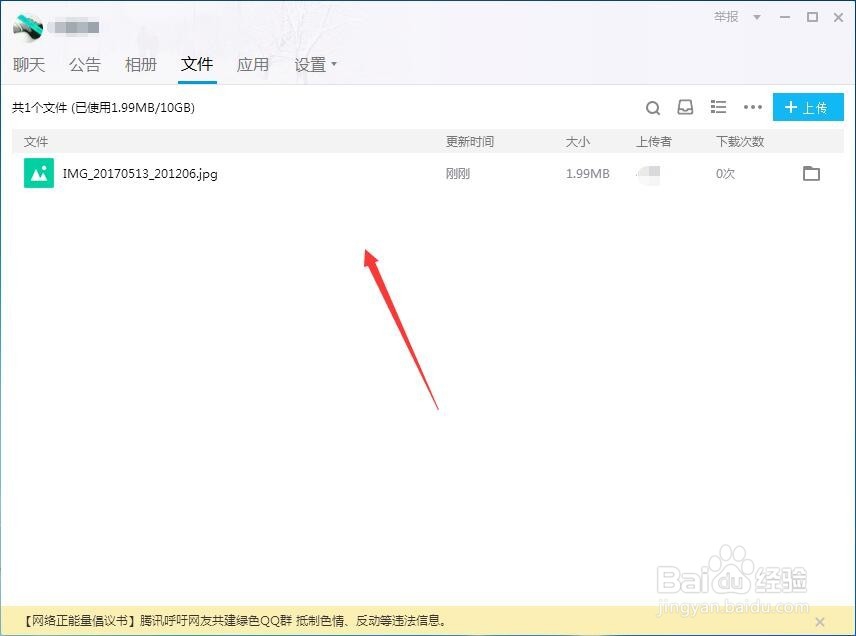856x636 pixels.
Task: Open the 公告 tab
Action: point(85,63)
